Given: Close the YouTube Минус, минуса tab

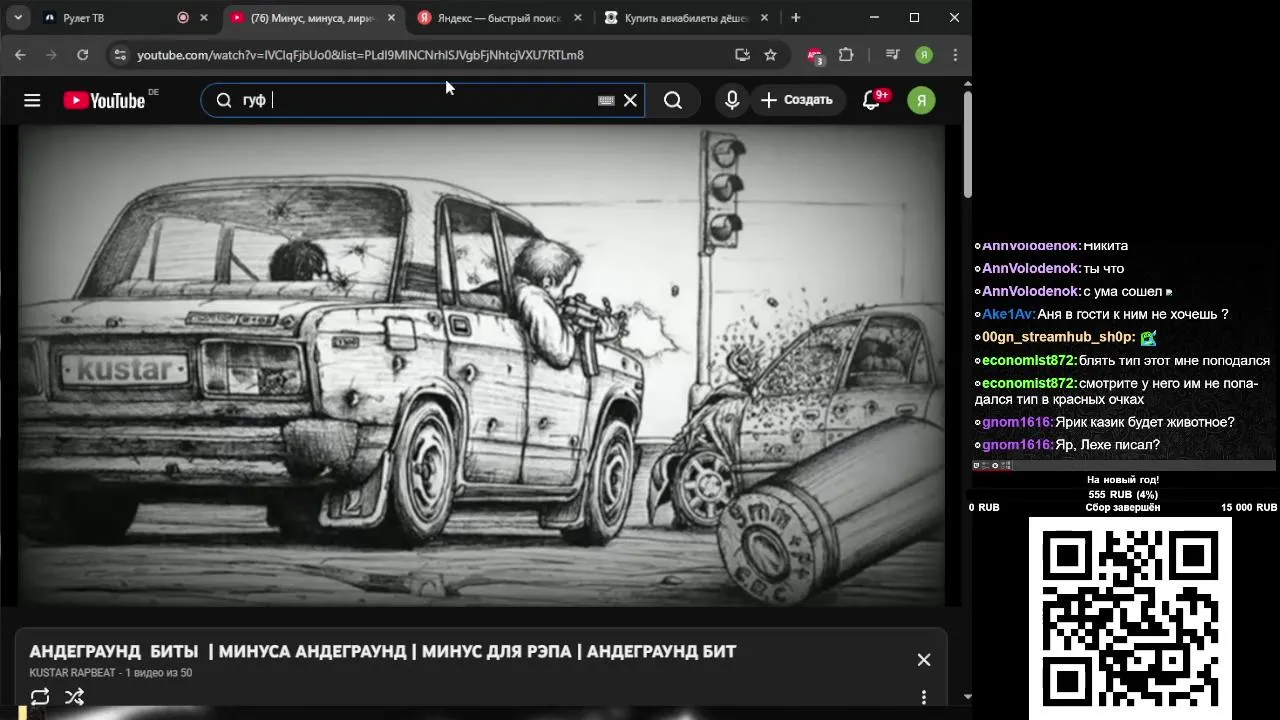Looking at the screenshot, I should click(392, 18).
